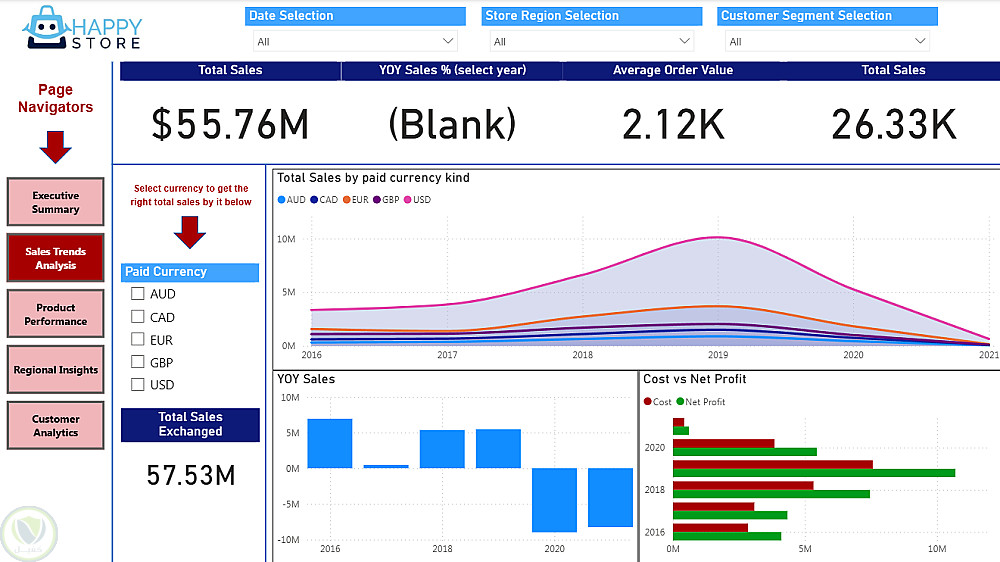This screenshot has width=1000, height=562.
Task: Click the USD legend color dot
Action: coord(408,200)
